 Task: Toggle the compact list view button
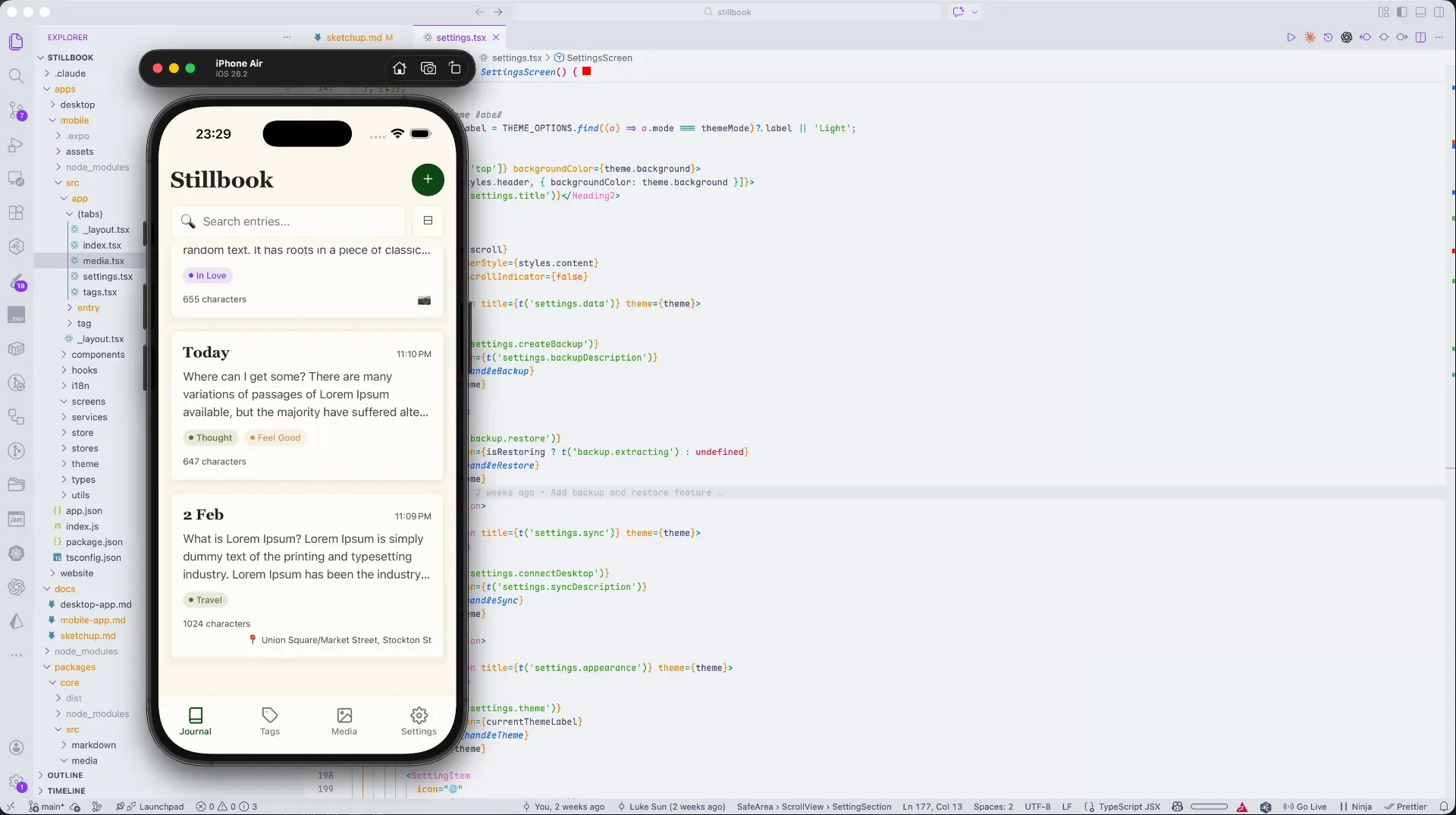pos(428,221)
